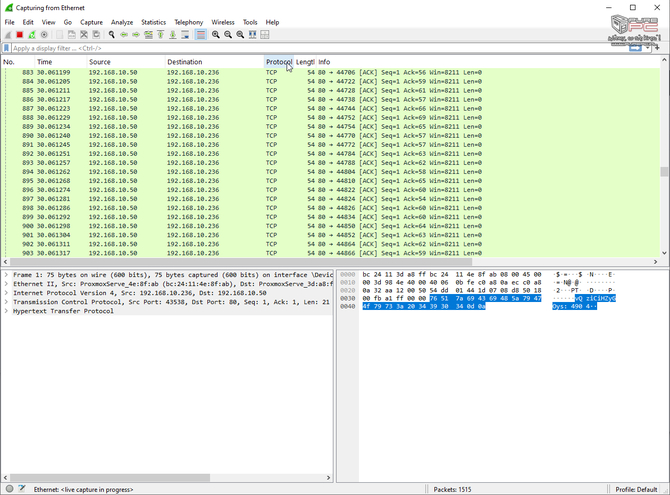Click the Profile: Default status entry
Screen dimensions: 670x495
[x=636, y=489]
